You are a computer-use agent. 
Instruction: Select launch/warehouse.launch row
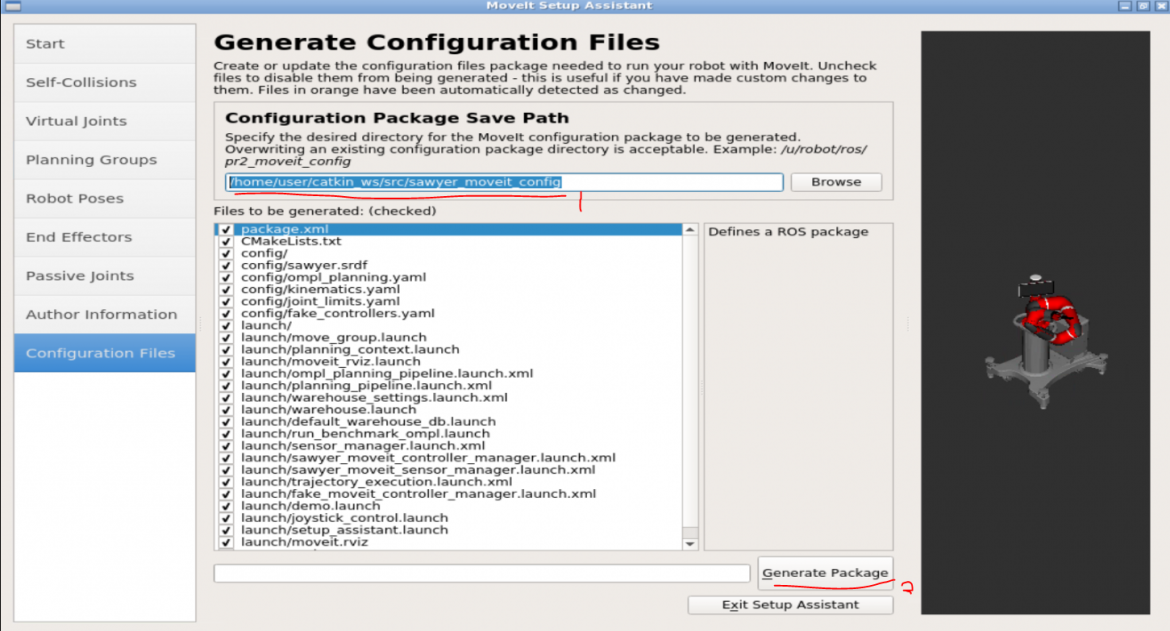click(448, 409)
